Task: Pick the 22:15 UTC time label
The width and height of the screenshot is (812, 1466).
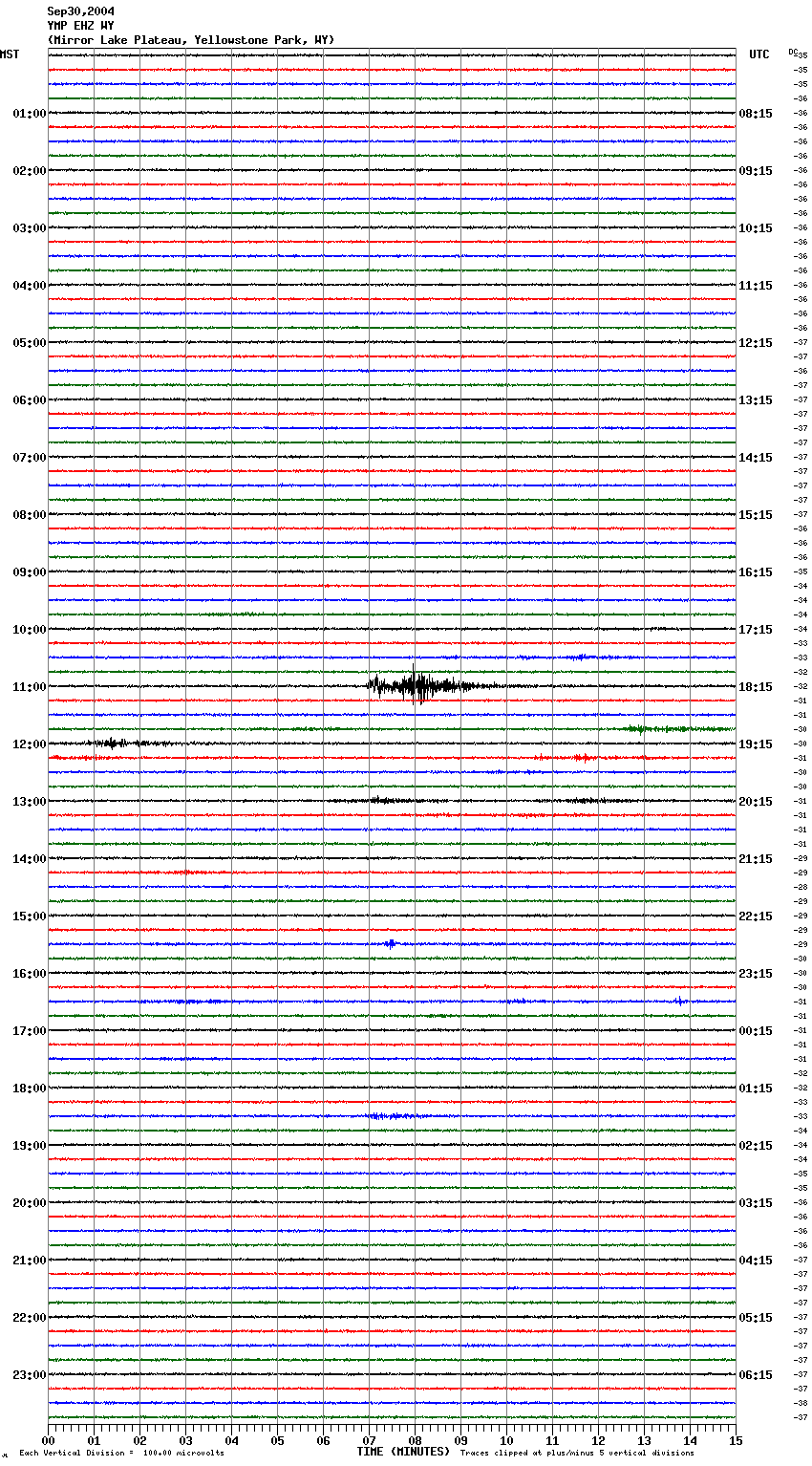Action: pyautogui.click(x=756, y=916)
